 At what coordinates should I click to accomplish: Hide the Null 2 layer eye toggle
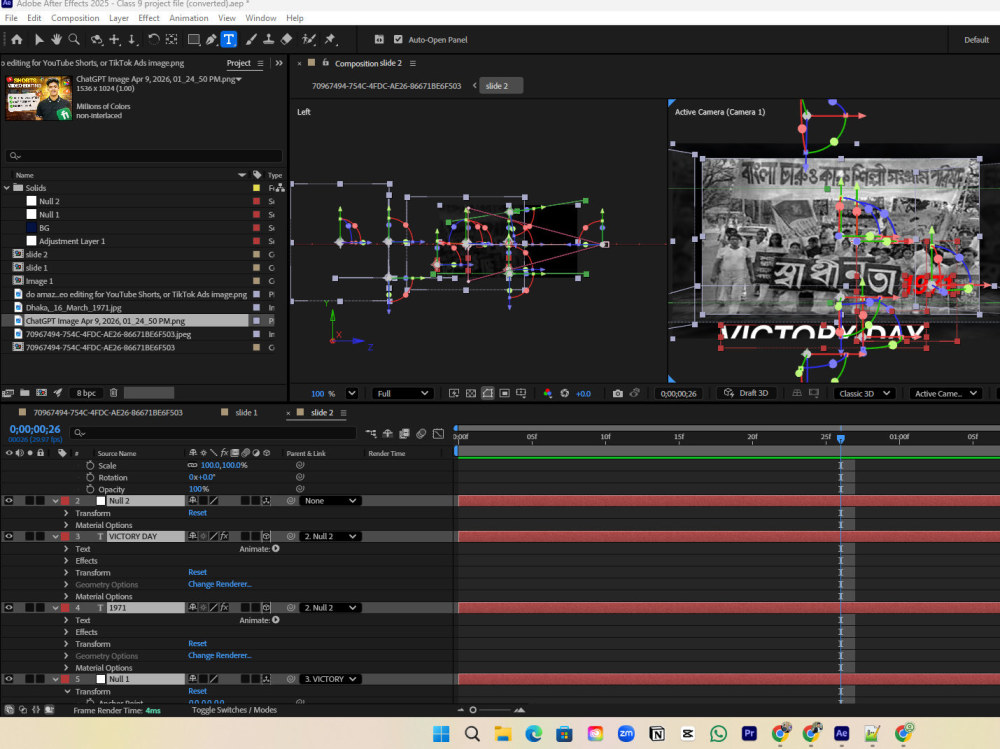[x=9, y=501]
